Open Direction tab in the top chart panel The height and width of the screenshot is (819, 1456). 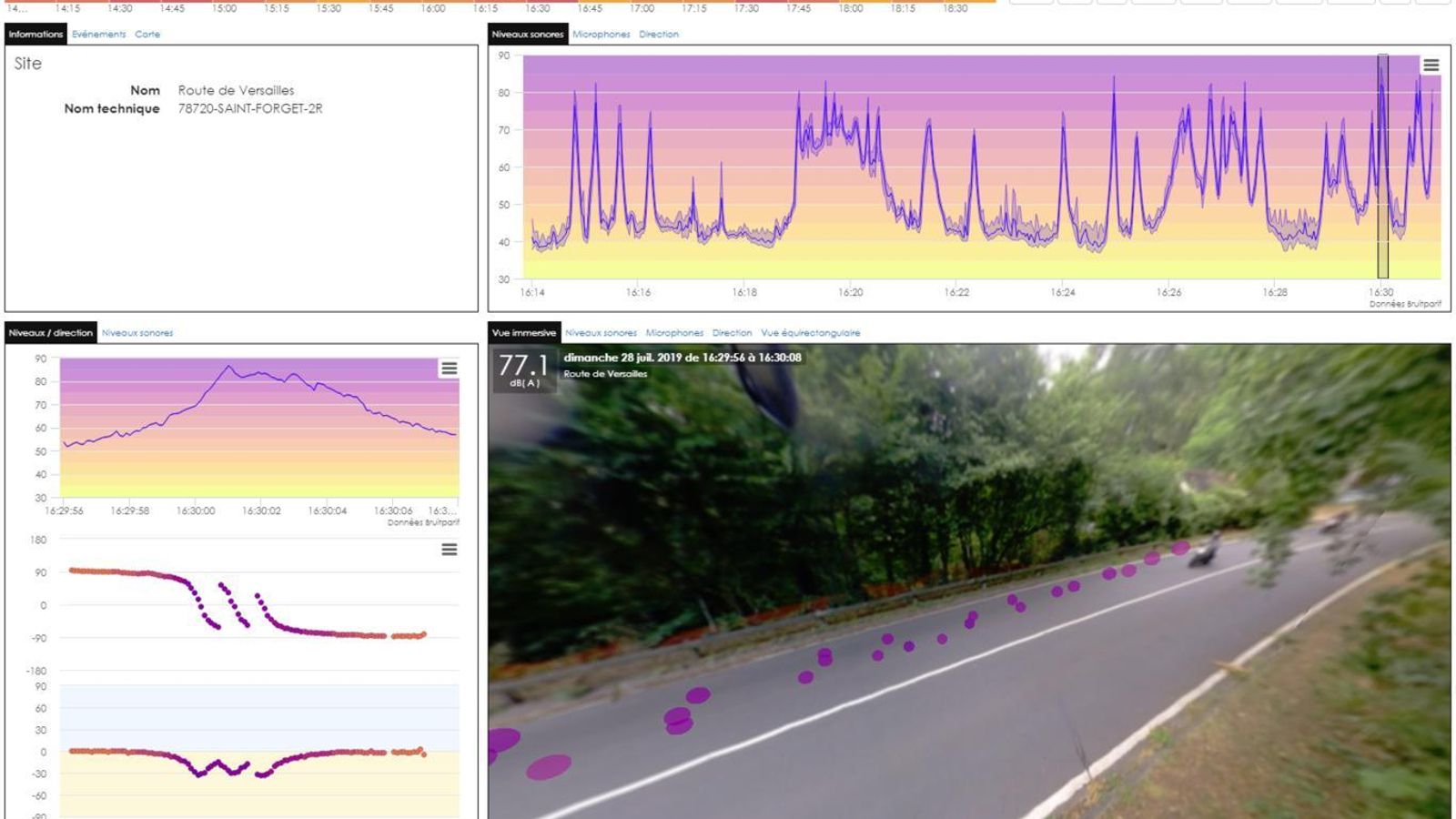pos(658,35)
